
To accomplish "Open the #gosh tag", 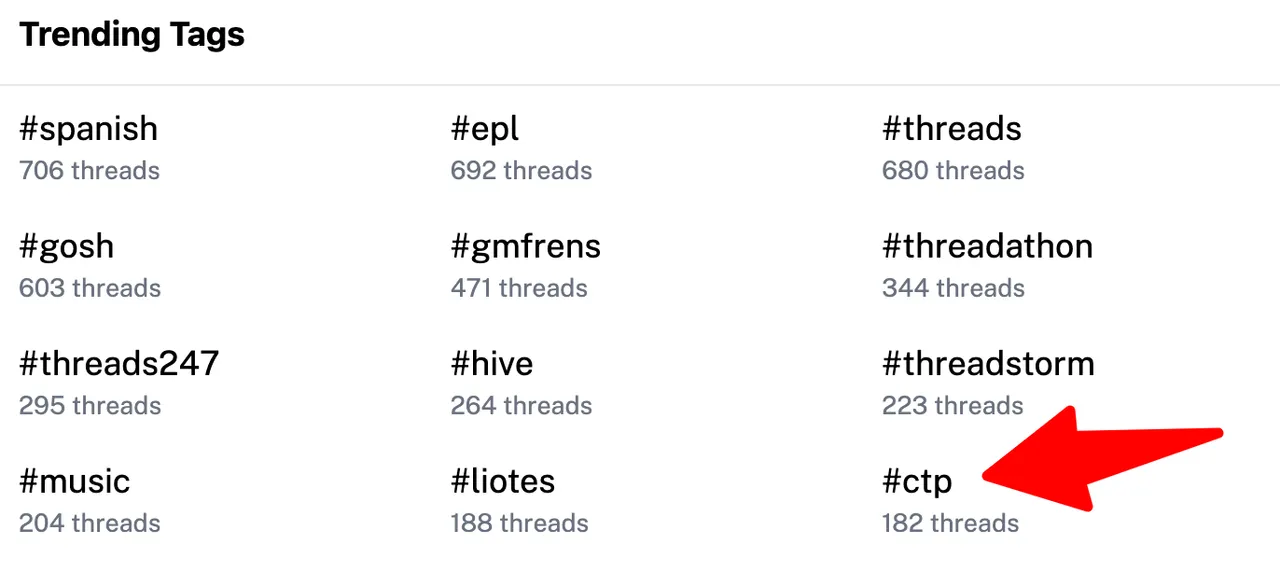I will pyautogui.click(x=66, y=247).
